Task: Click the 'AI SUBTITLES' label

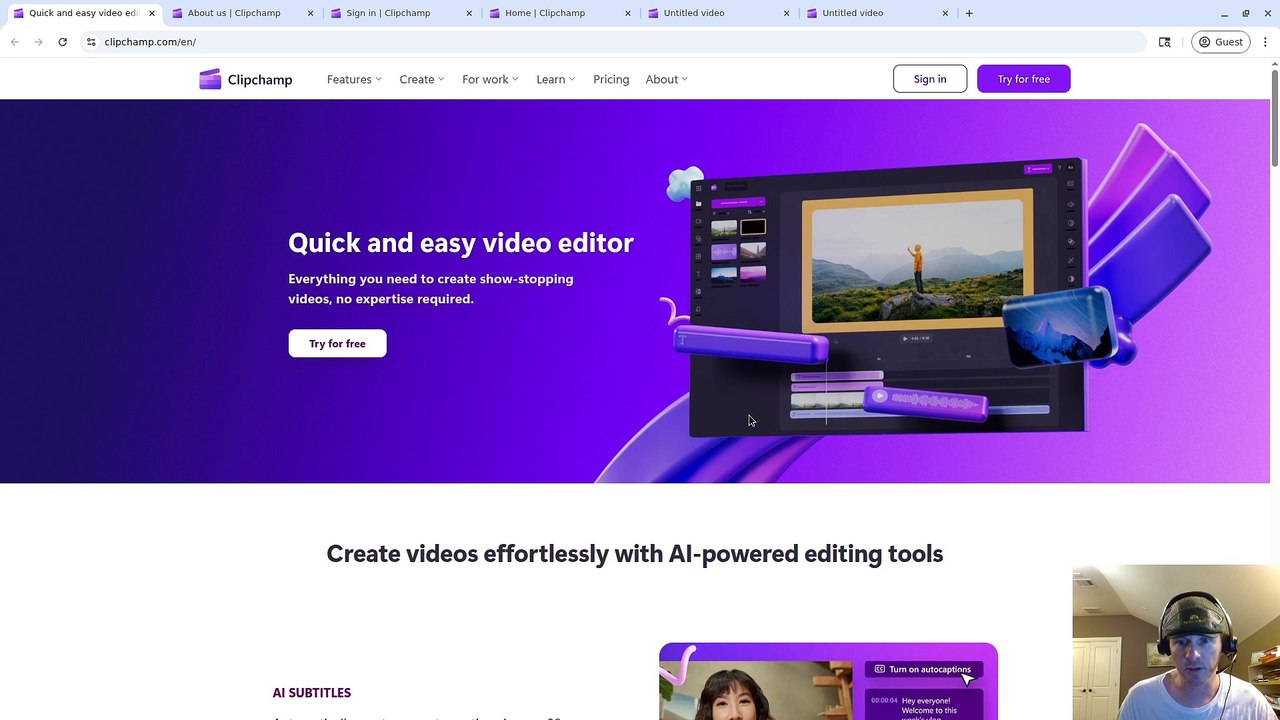Action: point(312,693)
